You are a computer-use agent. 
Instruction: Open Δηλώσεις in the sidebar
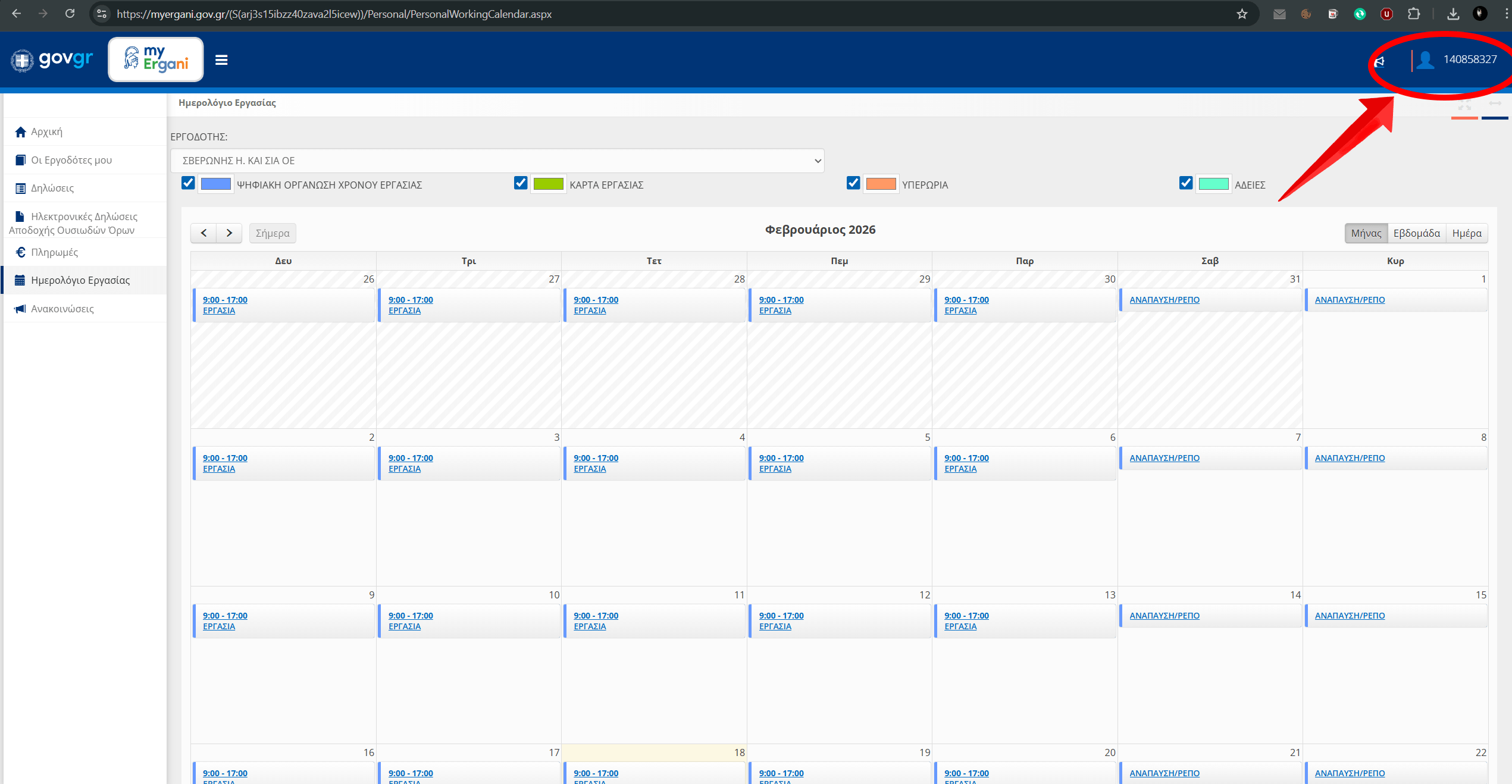click(x=52, y=189)
